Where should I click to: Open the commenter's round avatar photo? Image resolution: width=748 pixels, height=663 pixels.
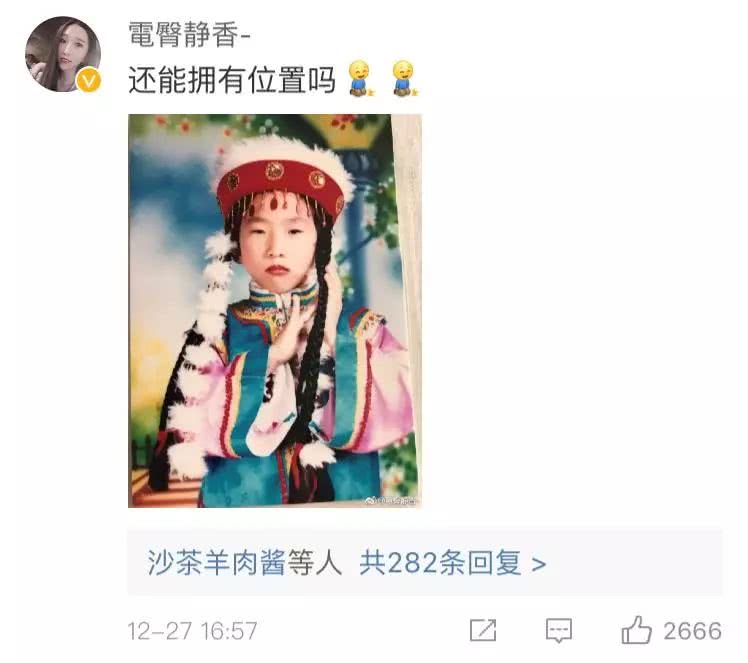63,54
